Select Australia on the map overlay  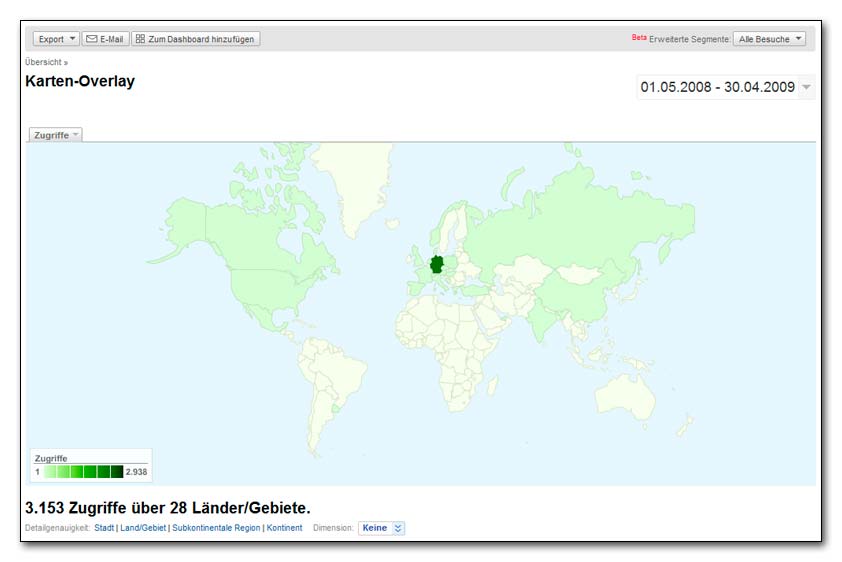point(625,393)
